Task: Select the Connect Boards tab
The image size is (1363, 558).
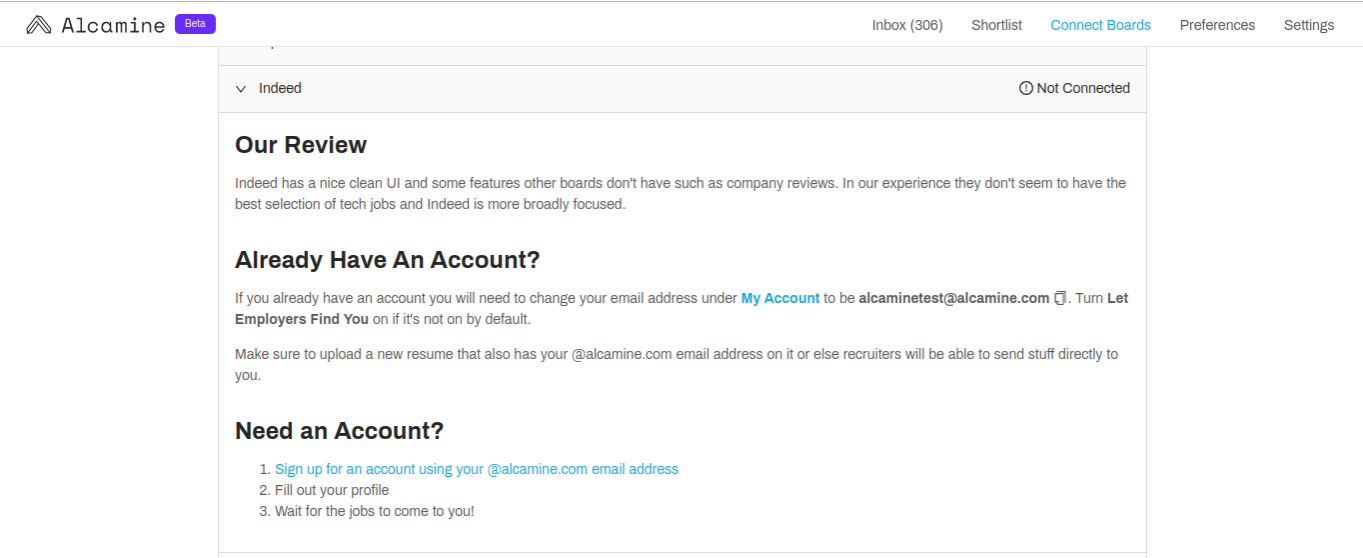Action: pos(1100,25)
